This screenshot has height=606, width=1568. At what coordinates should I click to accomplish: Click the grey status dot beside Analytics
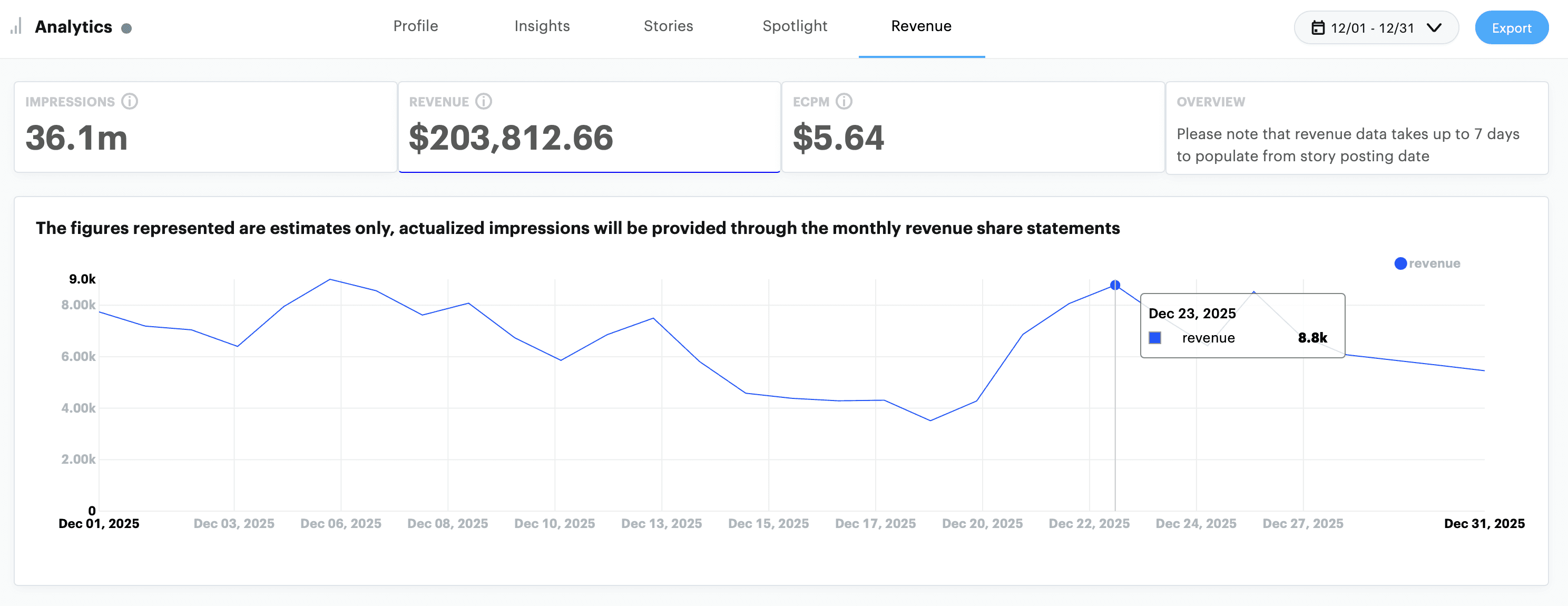coord(126,28)
